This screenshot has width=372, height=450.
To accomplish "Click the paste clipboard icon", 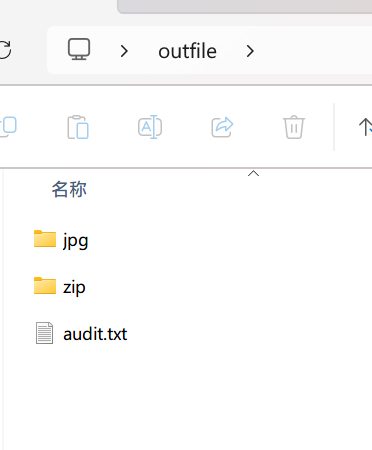I will click(78, 127).
